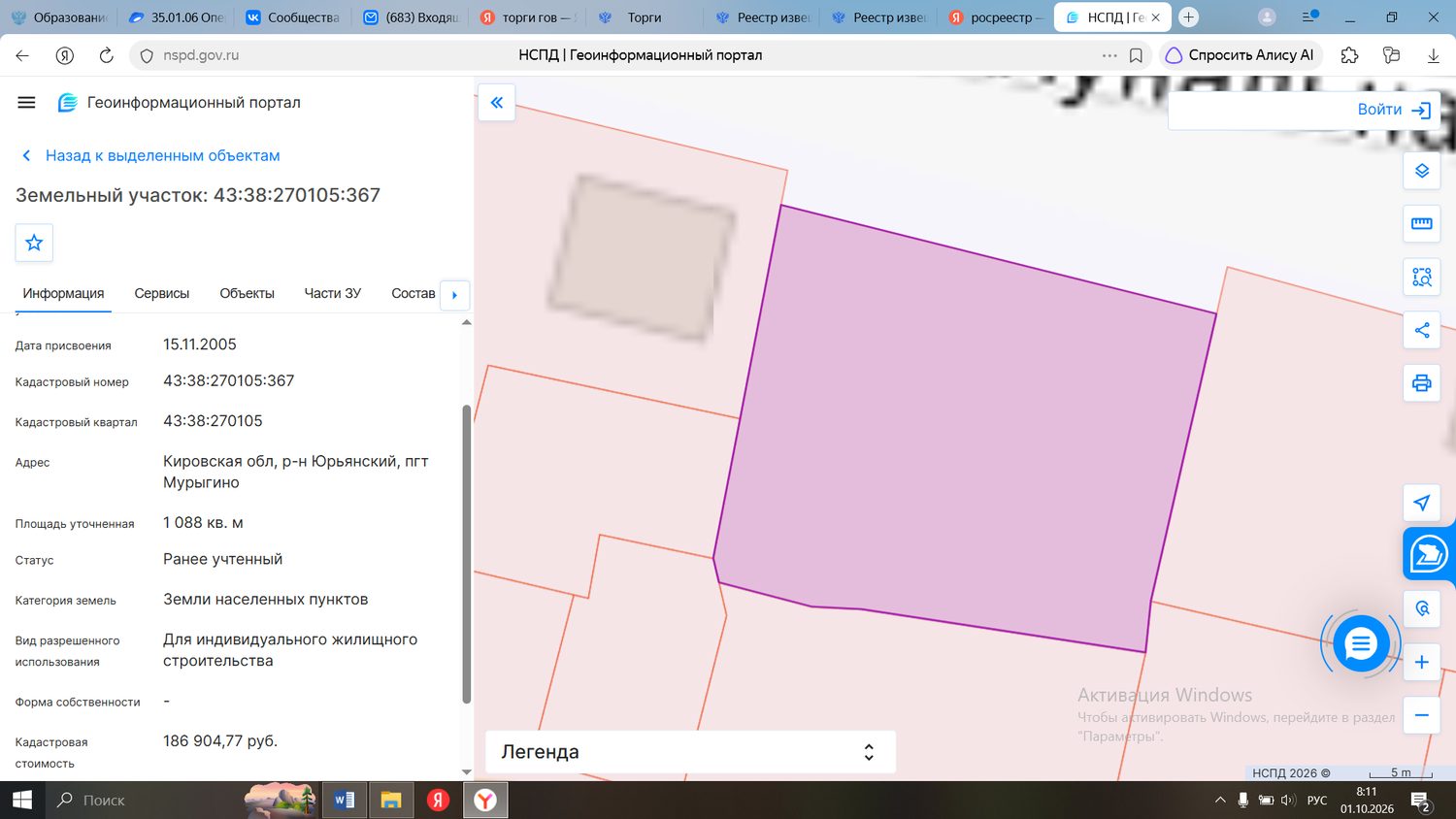Open Word from Windows taskbar
The image size is (1456, 819).
(x=344, y=801)
